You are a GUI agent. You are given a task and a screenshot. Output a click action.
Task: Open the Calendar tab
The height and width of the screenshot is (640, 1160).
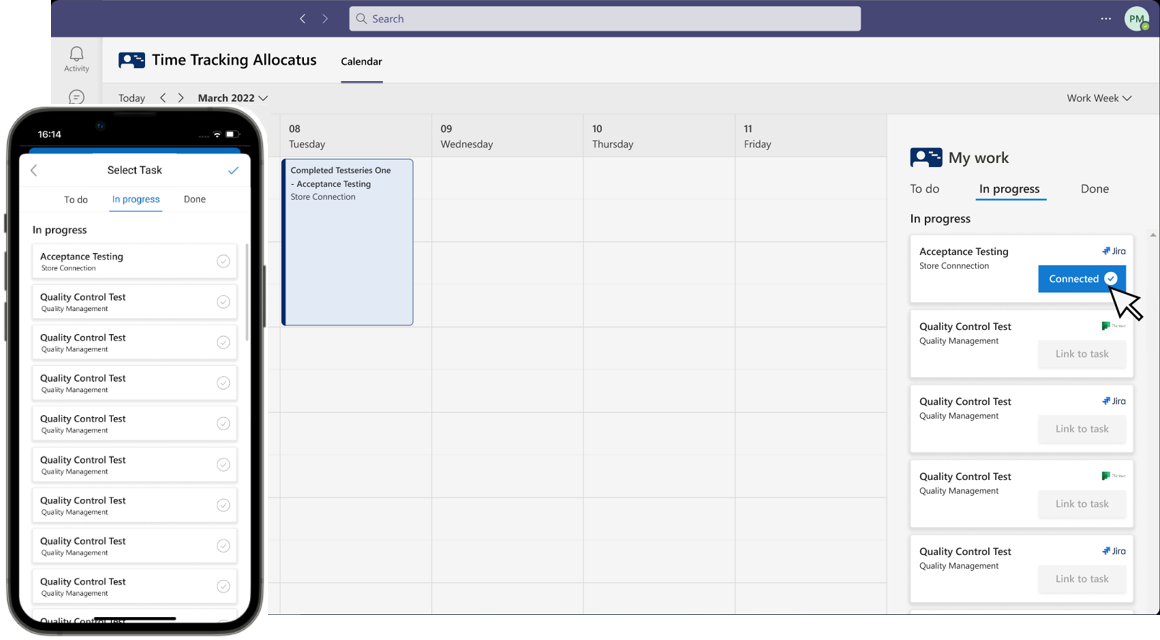tap(361, 61)
